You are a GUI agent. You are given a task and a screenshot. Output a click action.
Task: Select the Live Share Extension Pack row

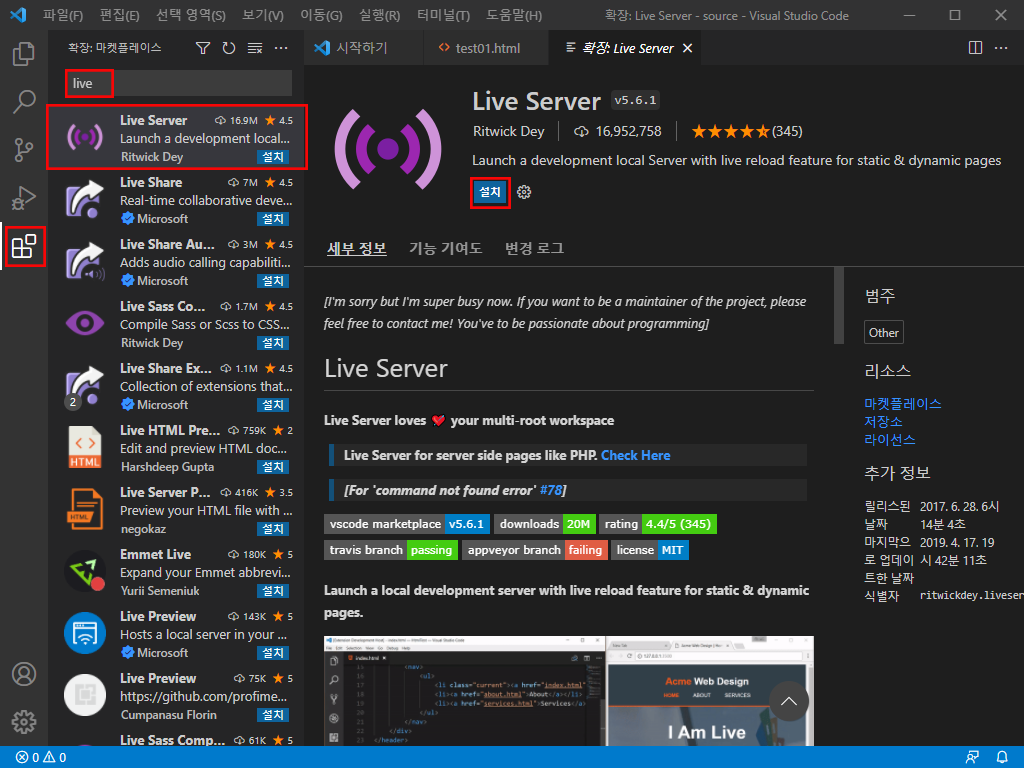[176, 387]
